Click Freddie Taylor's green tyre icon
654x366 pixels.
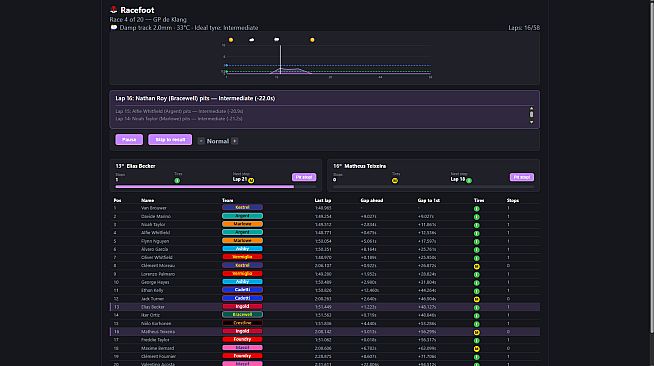476,341
